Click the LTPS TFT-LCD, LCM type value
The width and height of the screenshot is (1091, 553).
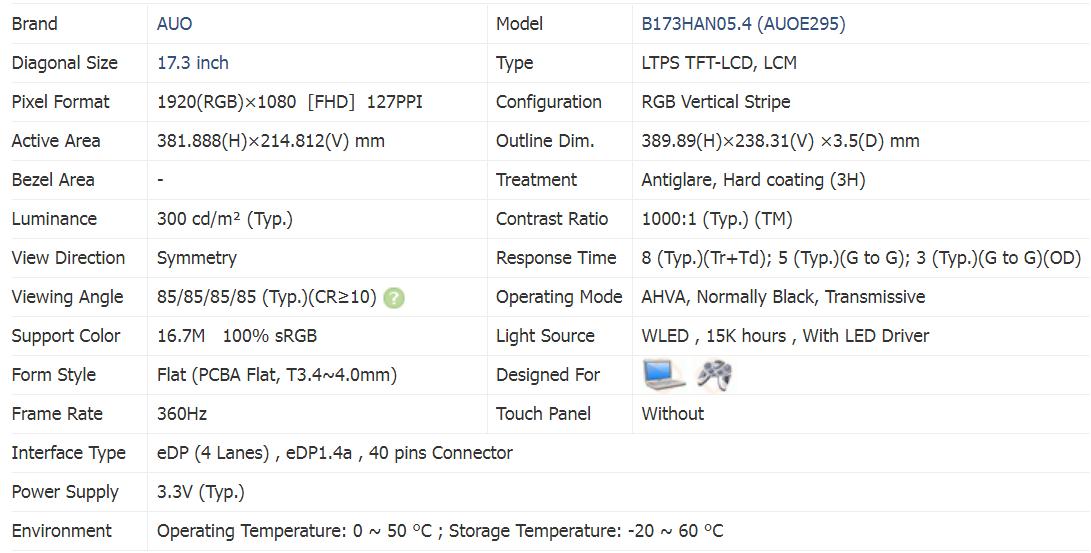(x=719, y=63)
